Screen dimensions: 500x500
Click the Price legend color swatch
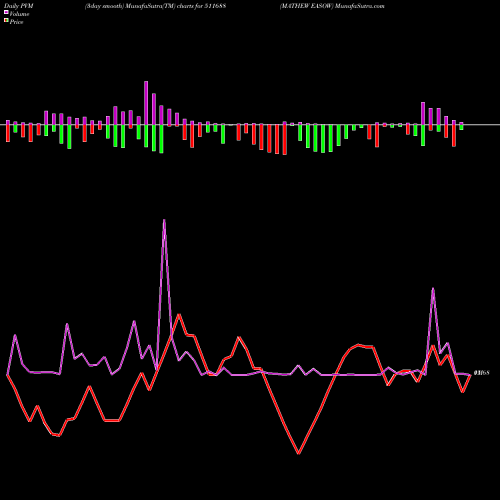[x=6, y=21]
